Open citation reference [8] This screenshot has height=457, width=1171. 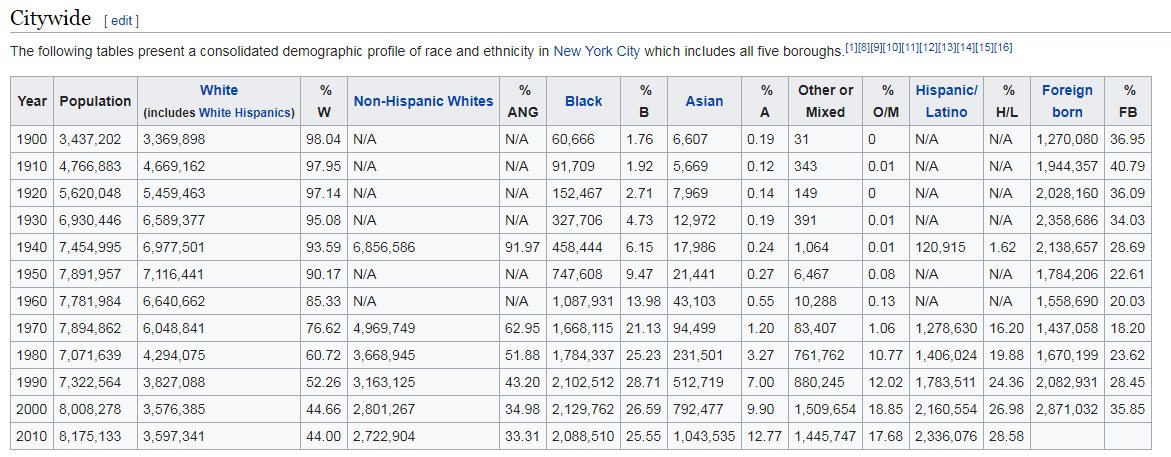coord(862,48)
